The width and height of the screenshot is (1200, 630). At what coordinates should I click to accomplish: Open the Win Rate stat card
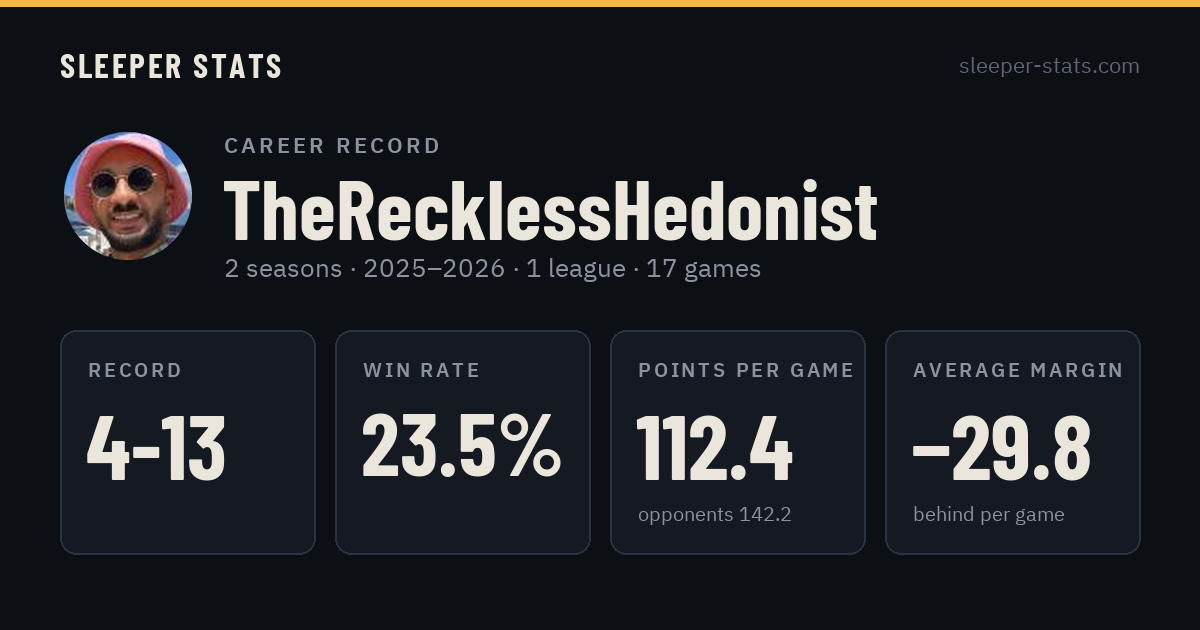[x=463, y=442]
